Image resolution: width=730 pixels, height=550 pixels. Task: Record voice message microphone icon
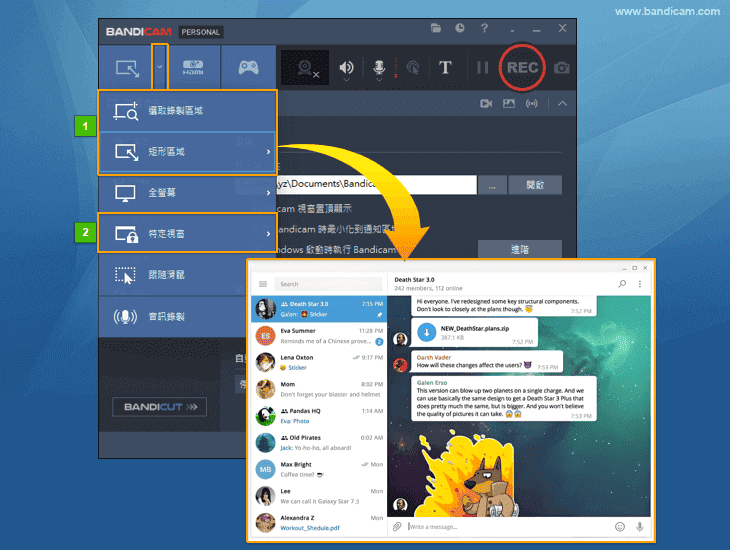pos(640,527)
